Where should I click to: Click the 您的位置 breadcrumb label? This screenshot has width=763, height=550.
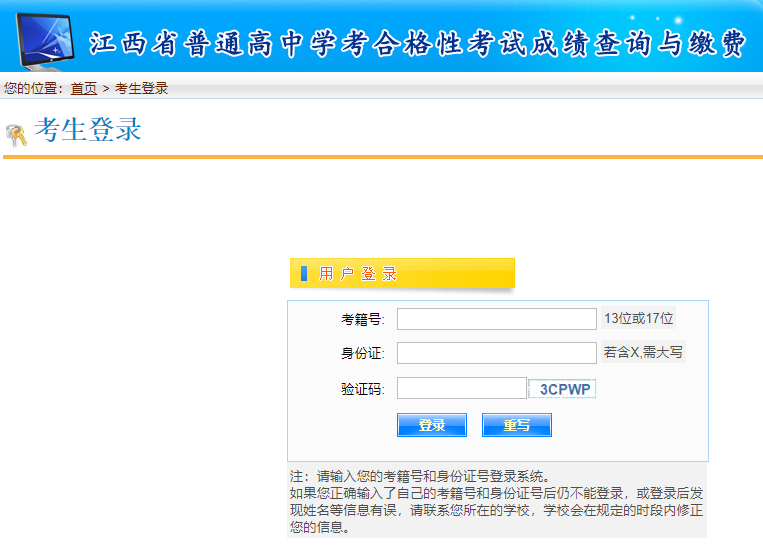pos(33,89)
